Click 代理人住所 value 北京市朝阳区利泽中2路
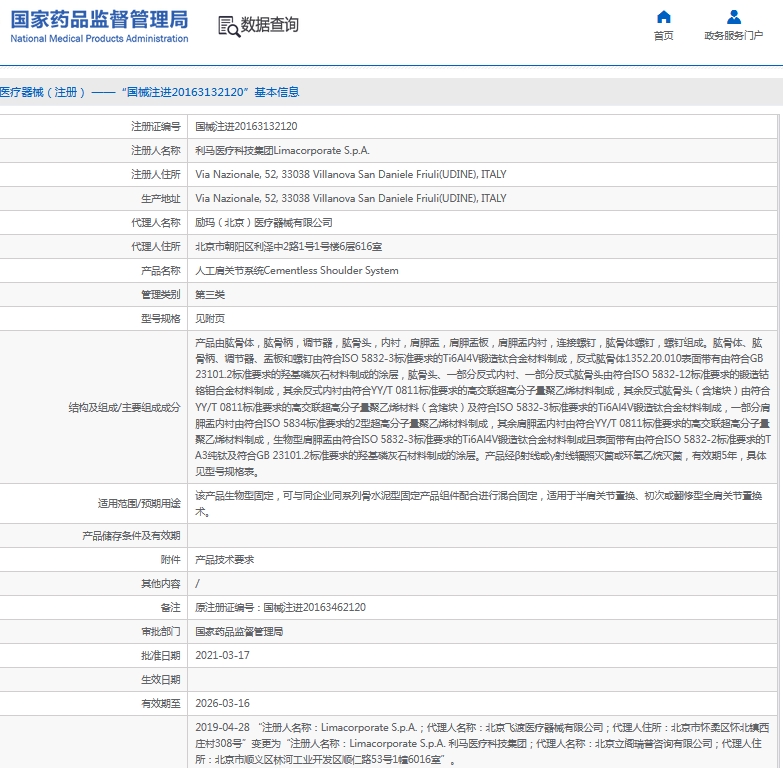 (x=289, y=246)
